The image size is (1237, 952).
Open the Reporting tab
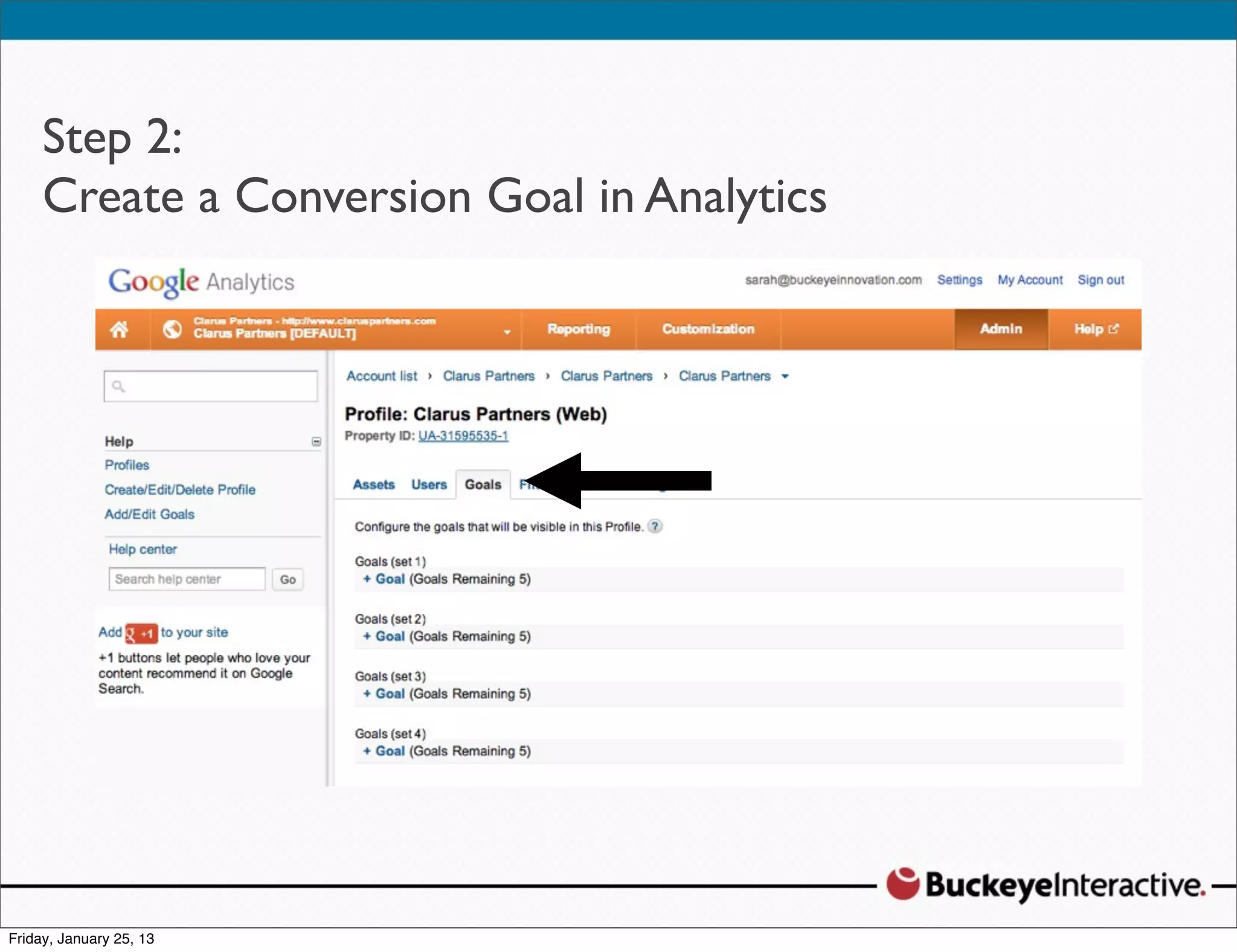(x=579, y=329)
